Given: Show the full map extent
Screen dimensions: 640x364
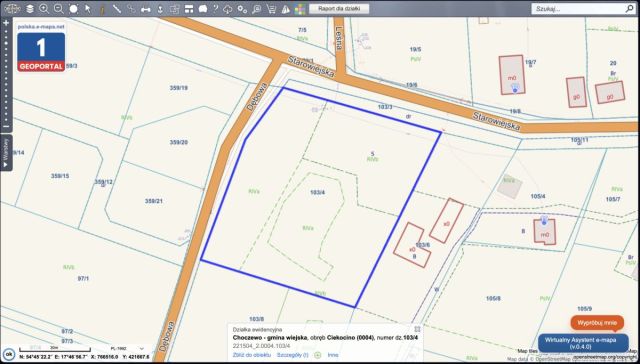Looking at the screenshot, I should pos(73,9).
